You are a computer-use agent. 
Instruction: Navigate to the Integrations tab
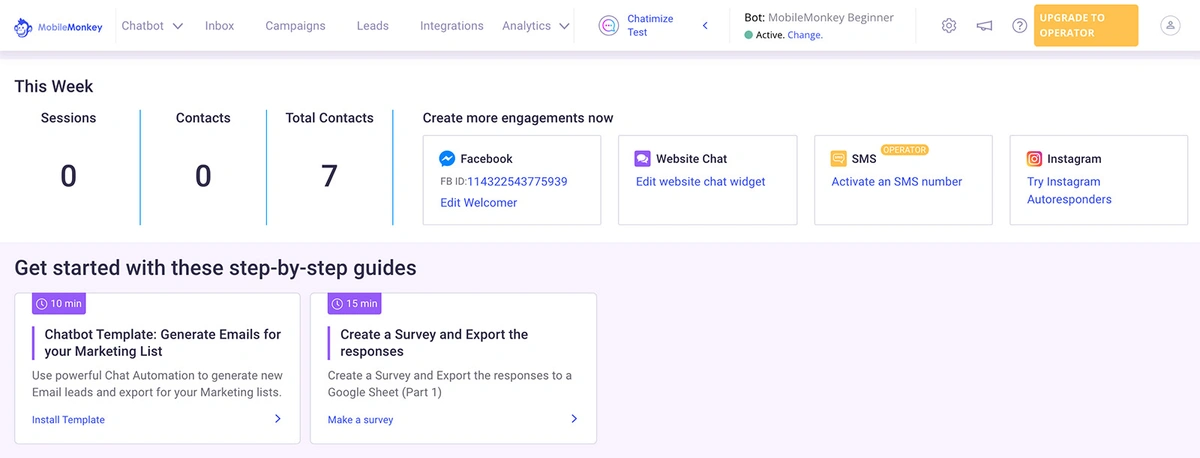451,26
